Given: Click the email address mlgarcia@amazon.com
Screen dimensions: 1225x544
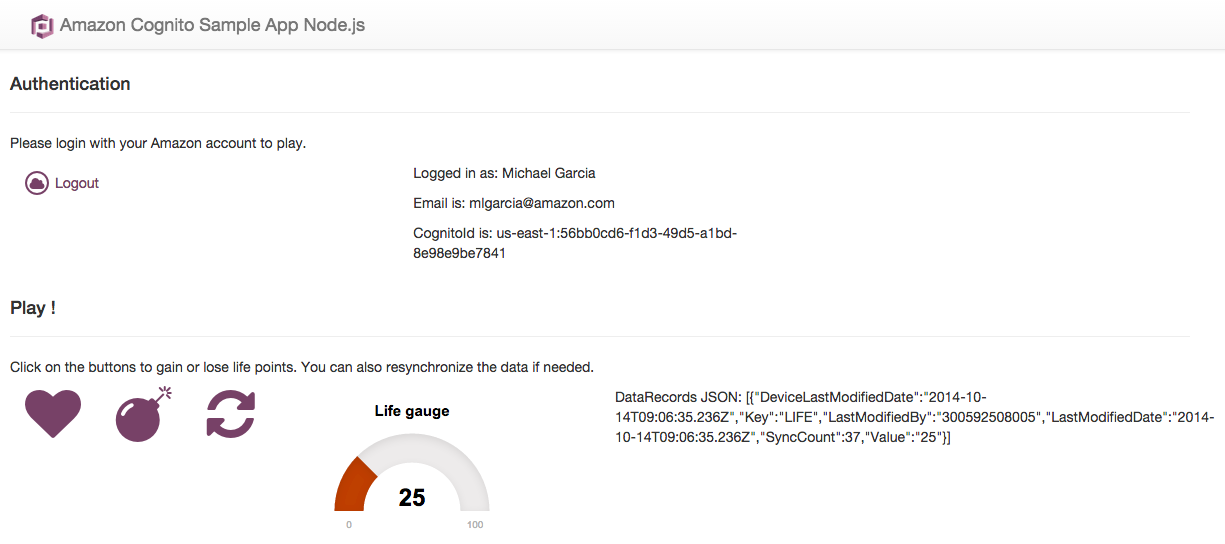Looking at the screenshot, I should (x=556, y=203).
